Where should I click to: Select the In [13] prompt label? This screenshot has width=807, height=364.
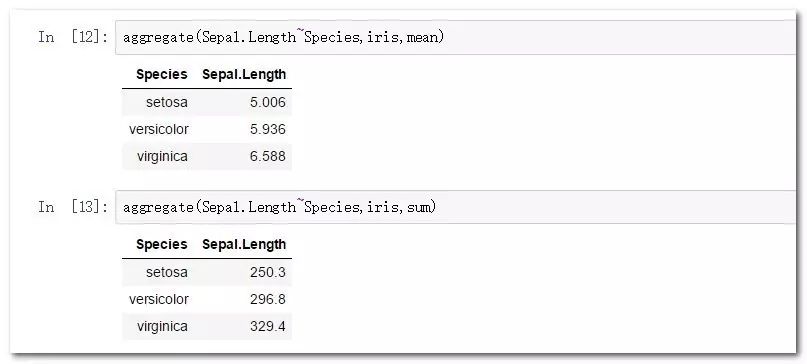point(73,207)
